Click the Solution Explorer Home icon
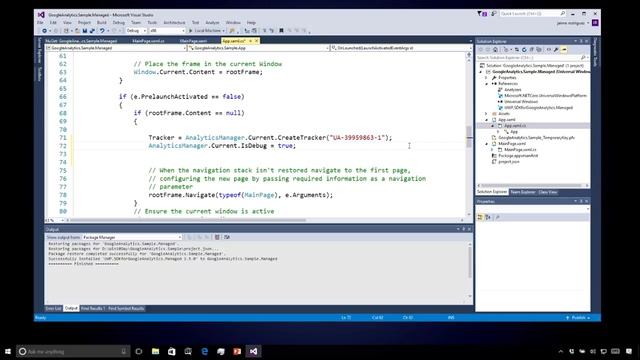Viewport: 640px width, 360px height. pyautogui.click(x=495, y=49)
